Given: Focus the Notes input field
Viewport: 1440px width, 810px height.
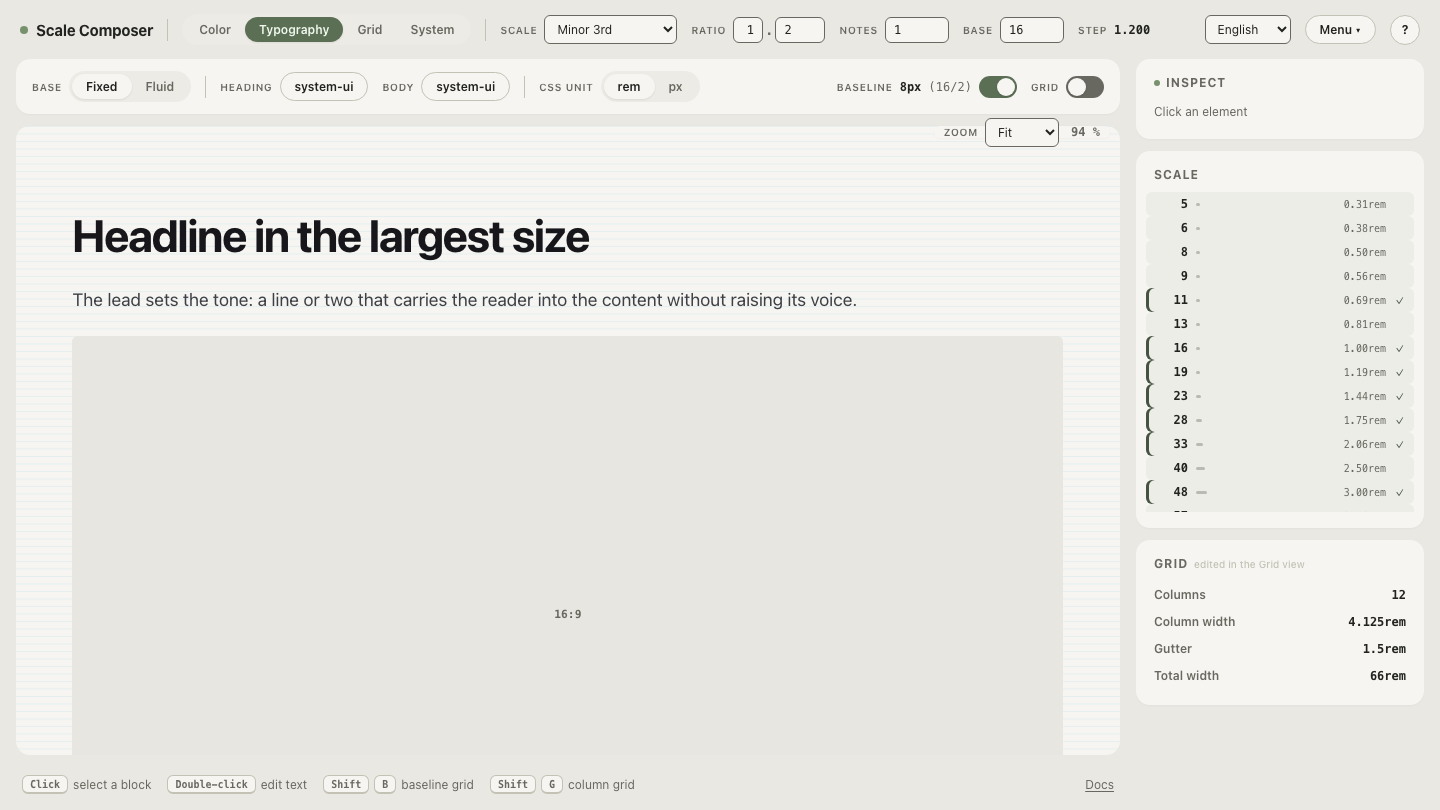Looking at the screenshot, I should pyautogui.click(x=917, y=30).
